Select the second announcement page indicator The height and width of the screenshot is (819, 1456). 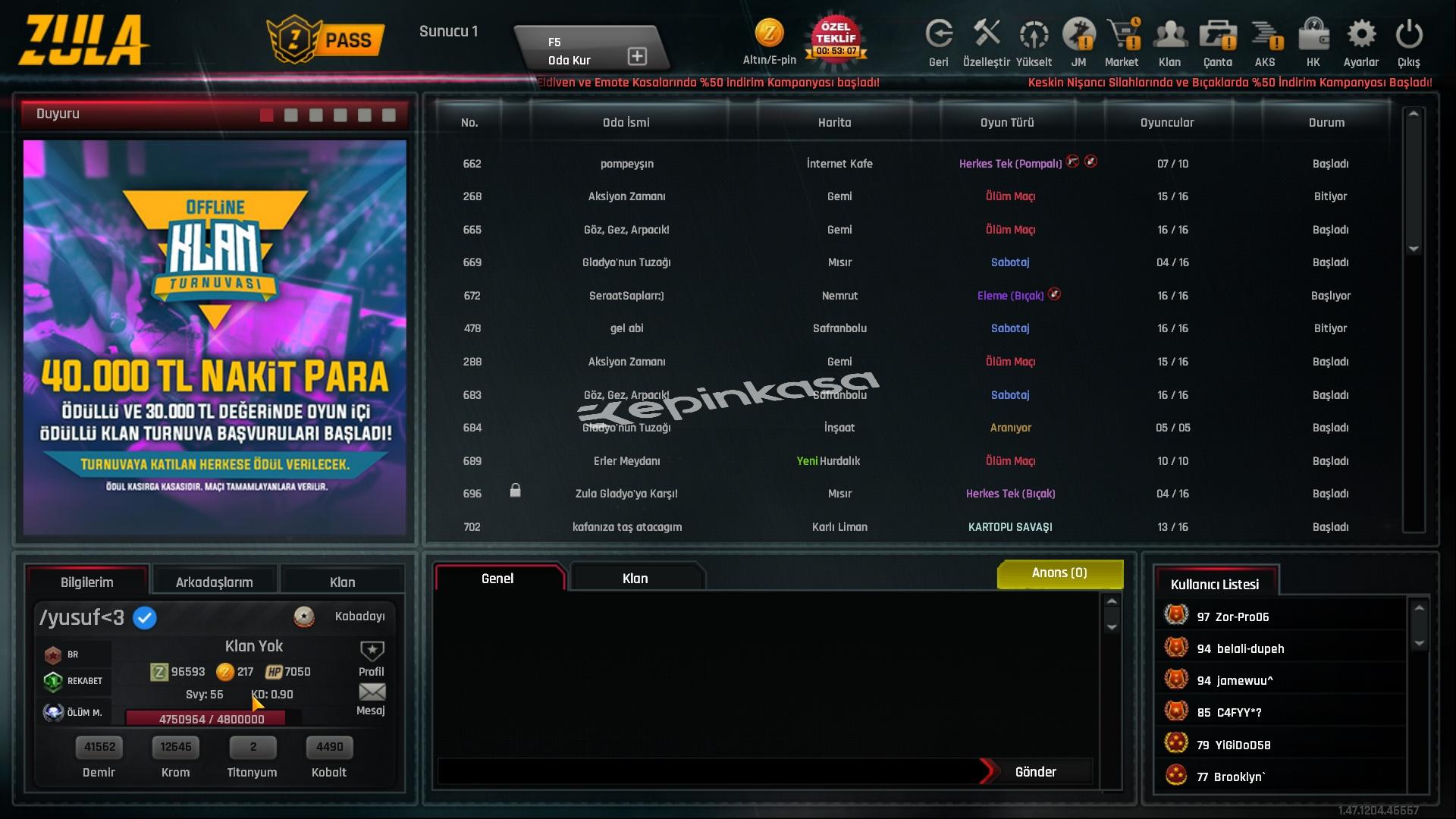click(x=290, y=115)
